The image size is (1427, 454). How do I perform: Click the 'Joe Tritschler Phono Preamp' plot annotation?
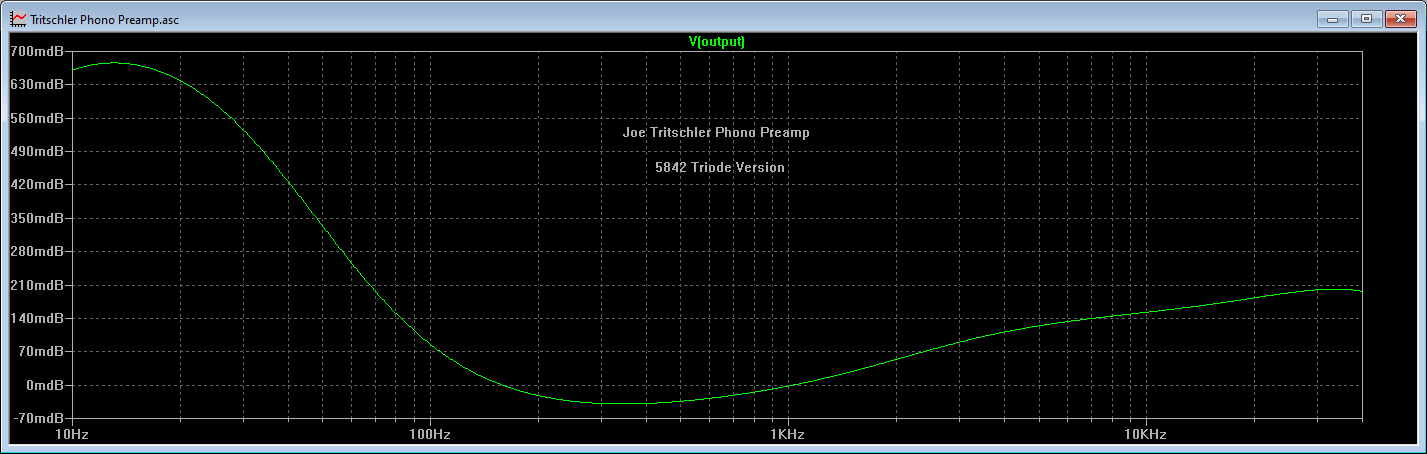tap(716, 132)
